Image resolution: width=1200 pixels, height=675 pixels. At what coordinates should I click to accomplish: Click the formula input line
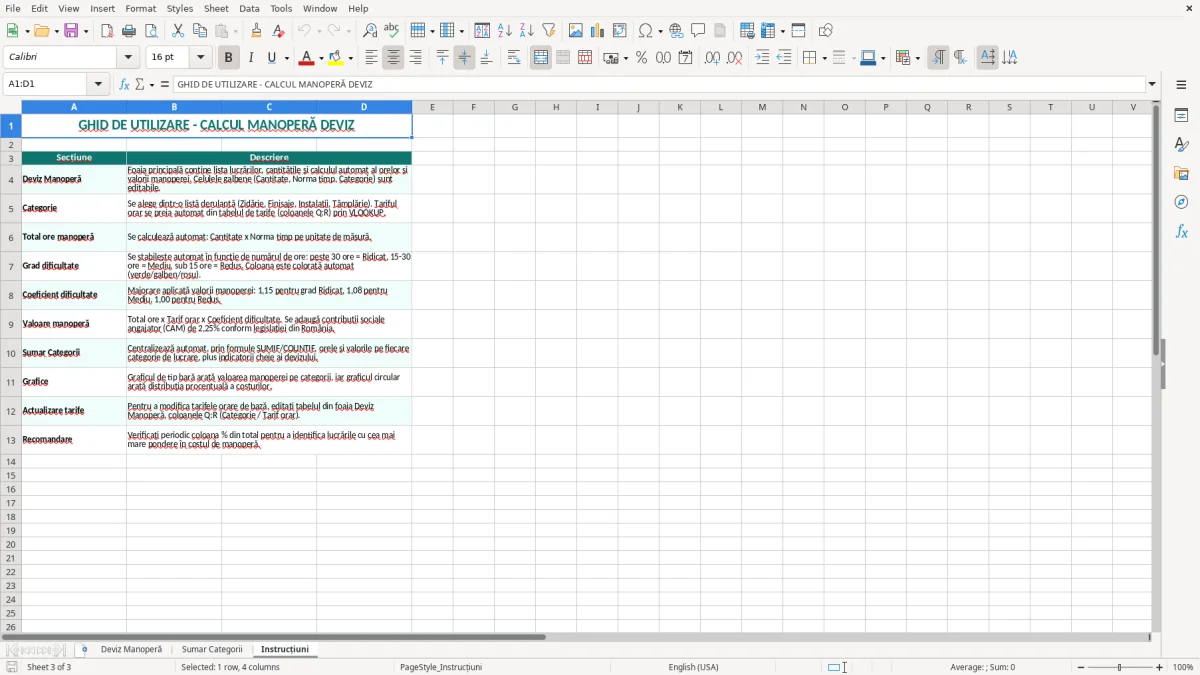tap(659, 84)
